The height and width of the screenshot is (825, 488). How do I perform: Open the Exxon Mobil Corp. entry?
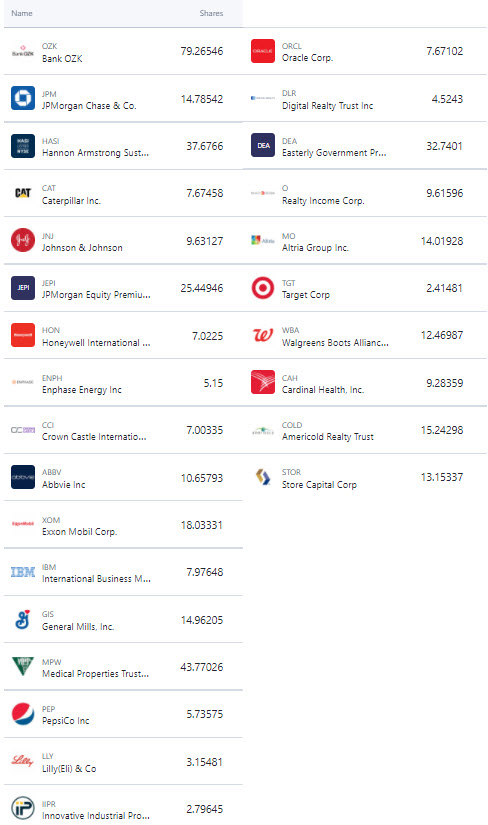click(79, 531)
